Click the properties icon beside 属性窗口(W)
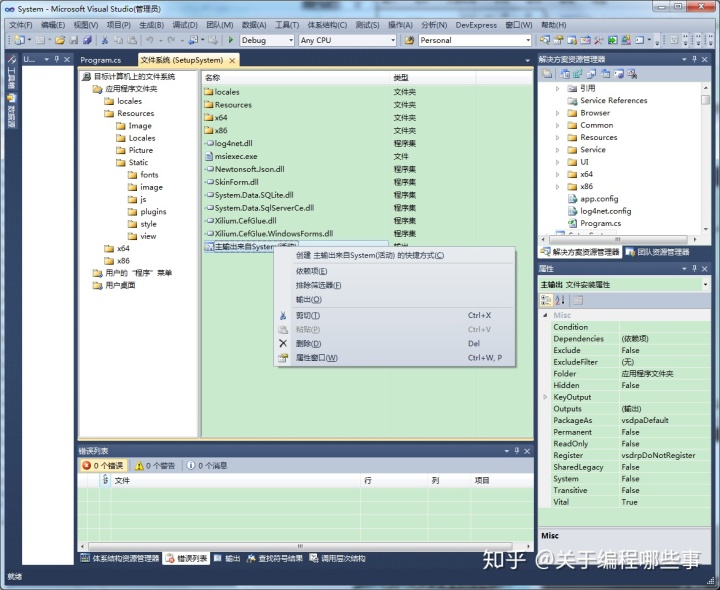The image size is (720, 590). [x=283, y=358]
